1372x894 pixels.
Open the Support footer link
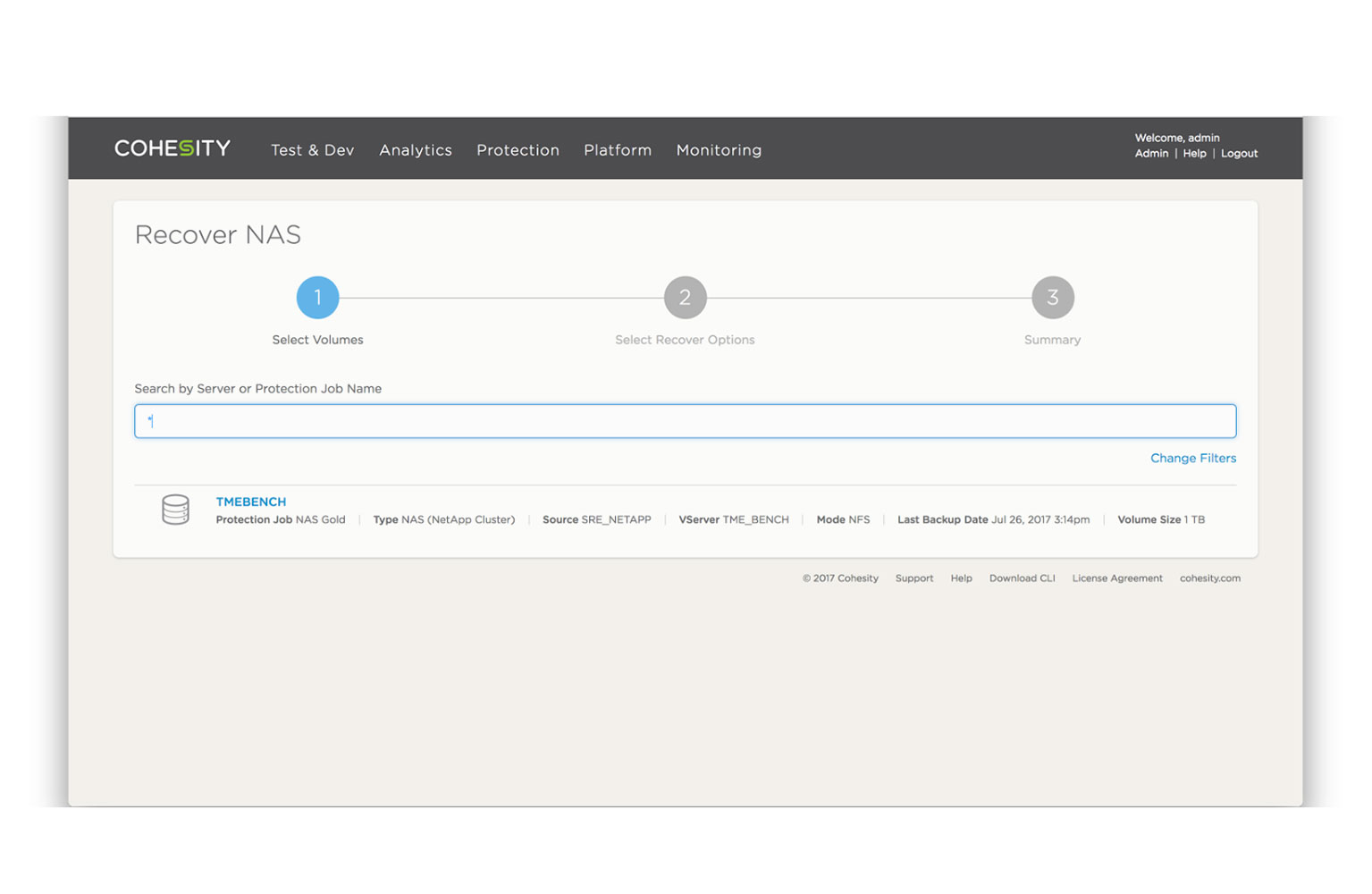(x=913, y=578)
